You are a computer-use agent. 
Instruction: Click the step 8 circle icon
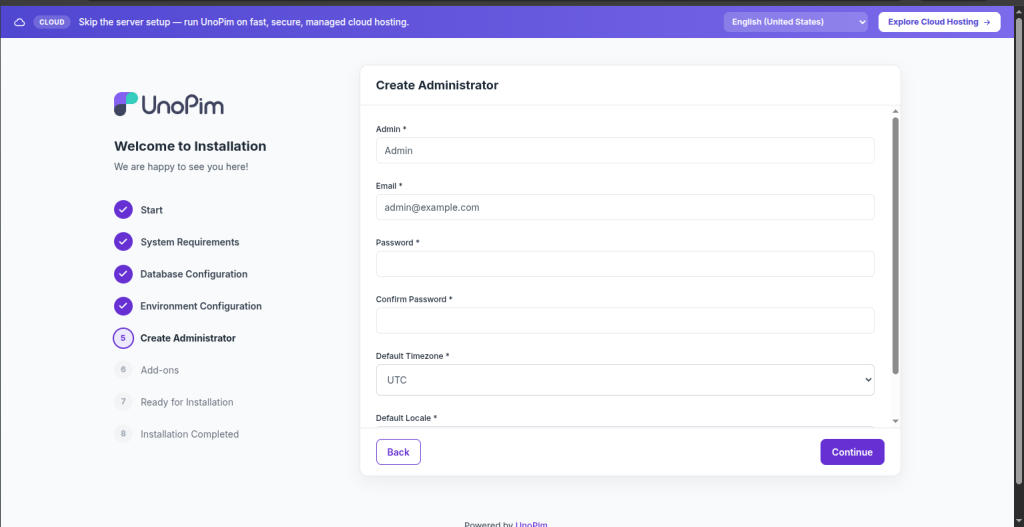123,434
